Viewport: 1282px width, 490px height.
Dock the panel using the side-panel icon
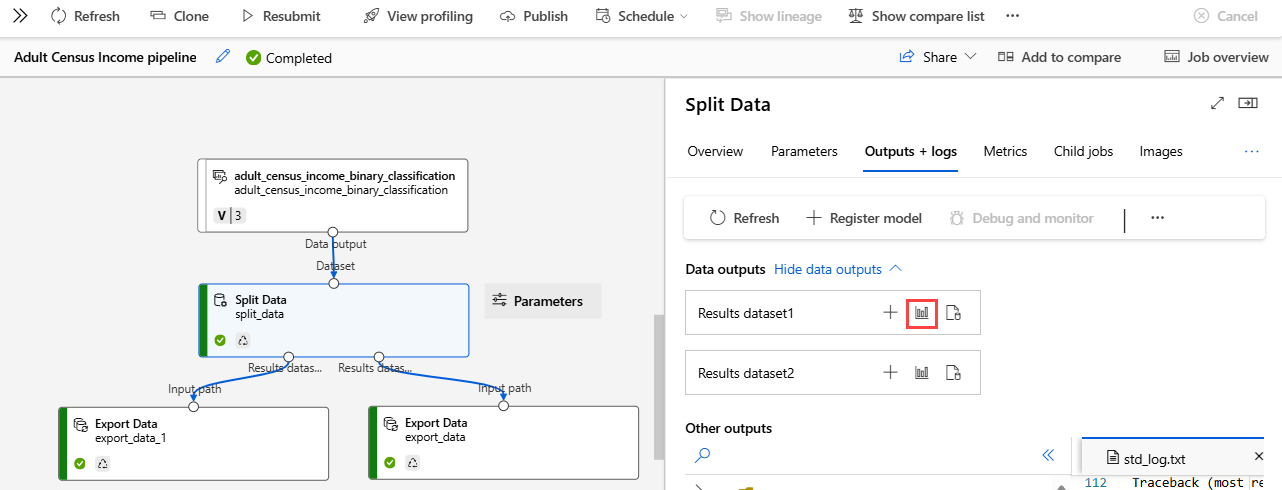tap(1248, 104)
